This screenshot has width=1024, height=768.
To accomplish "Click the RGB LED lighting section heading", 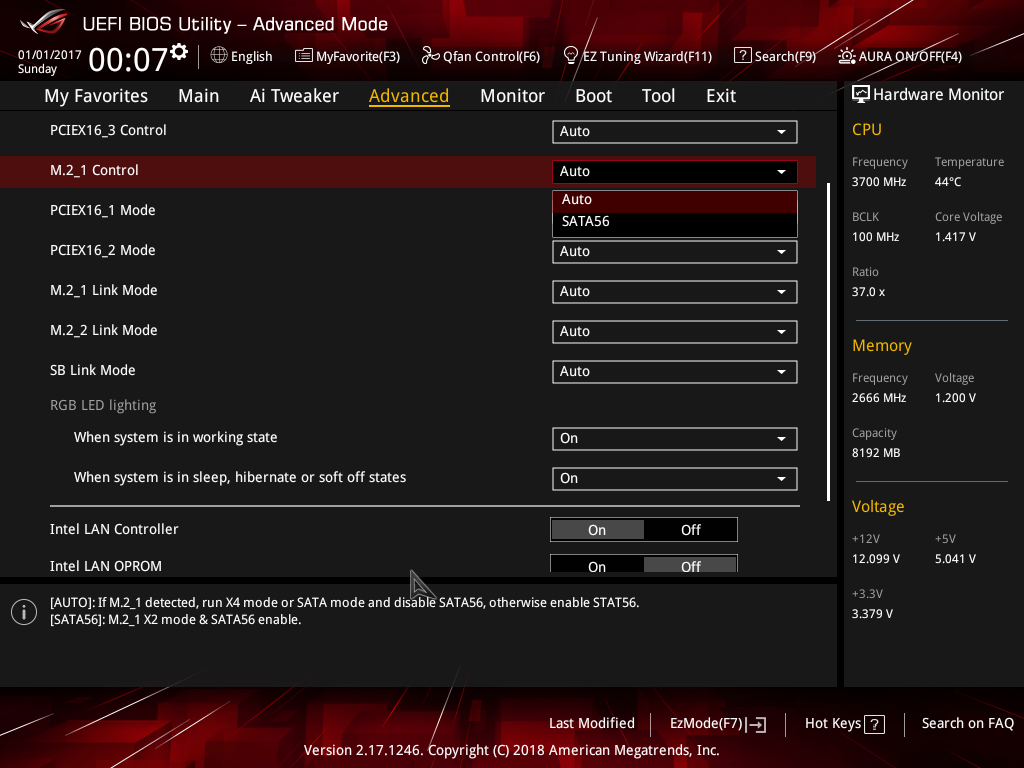I will pyautogui.click(x=103, y=406).
